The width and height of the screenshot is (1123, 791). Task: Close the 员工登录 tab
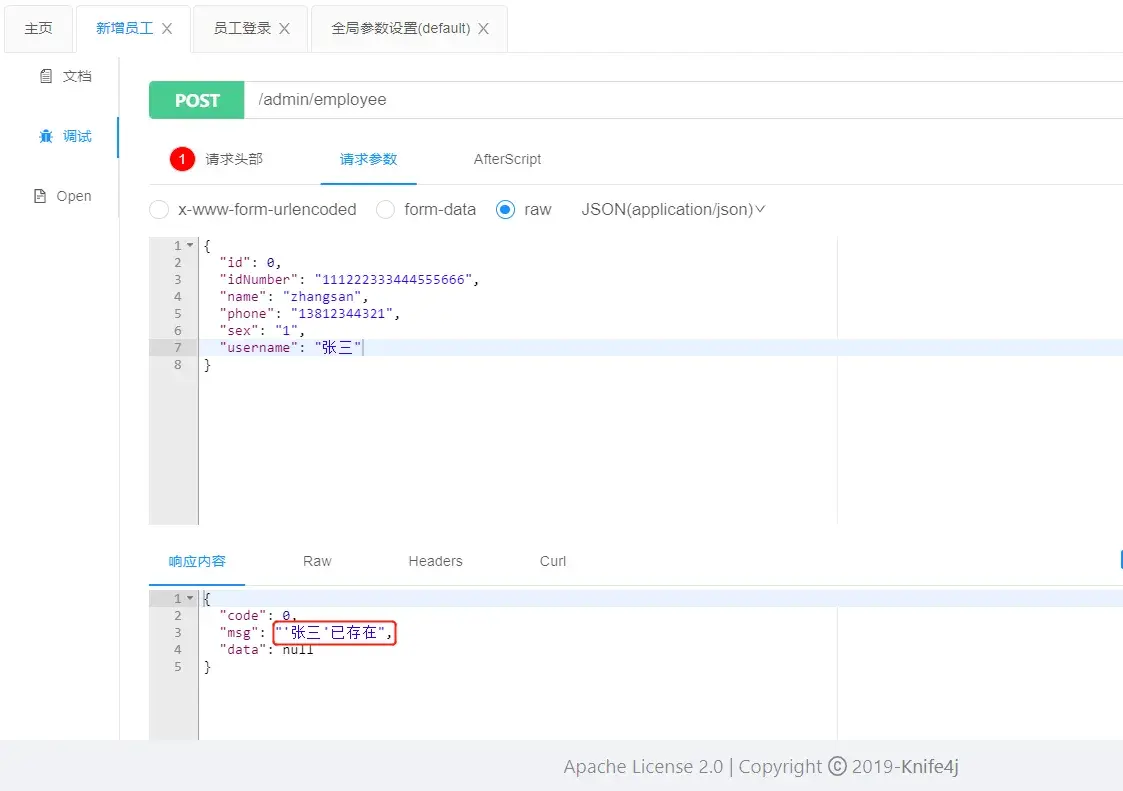coord(284,29)
